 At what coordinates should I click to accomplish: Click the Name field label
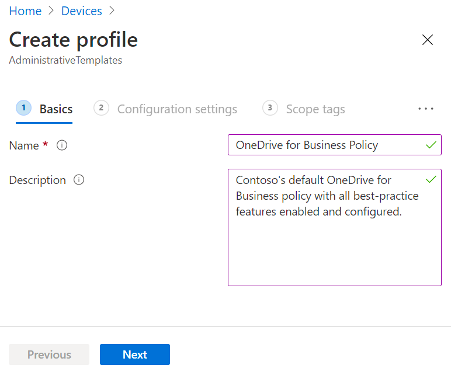[24, 146]
